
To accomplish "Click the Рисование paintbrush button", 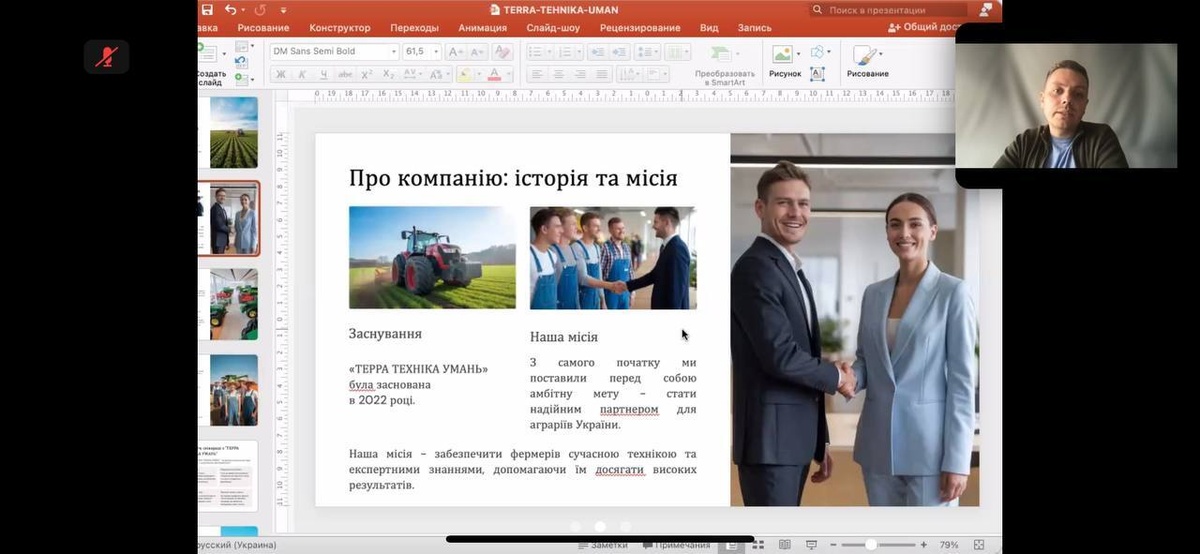I will click(867, 62).
